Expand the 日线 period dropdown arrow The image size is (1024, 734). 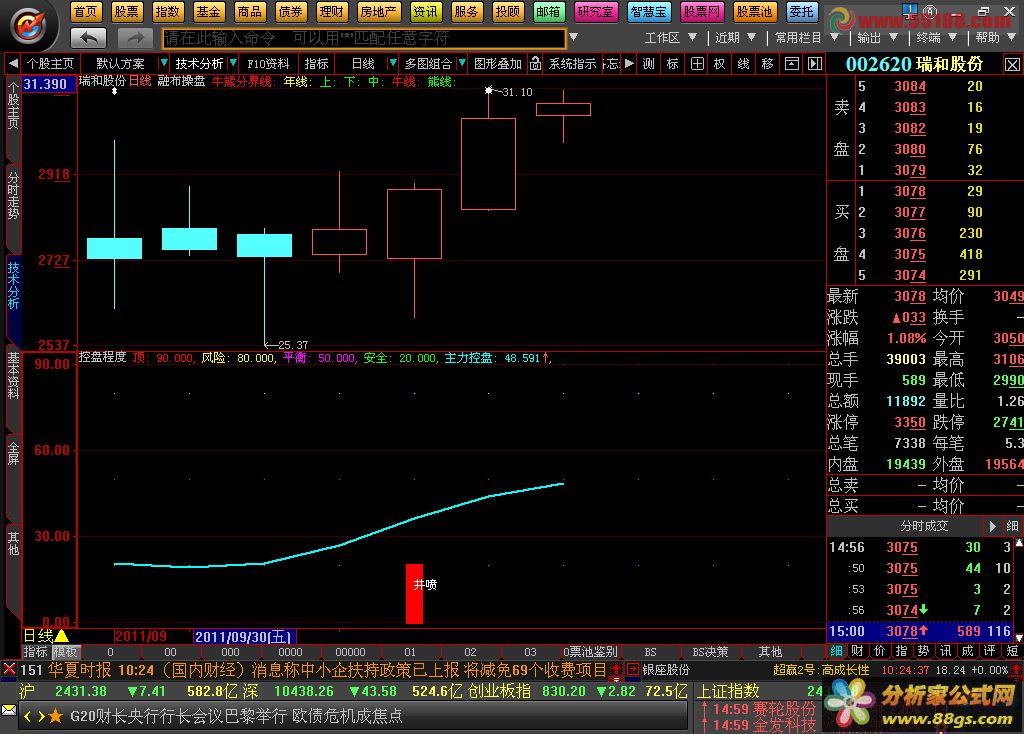point(392,63)
